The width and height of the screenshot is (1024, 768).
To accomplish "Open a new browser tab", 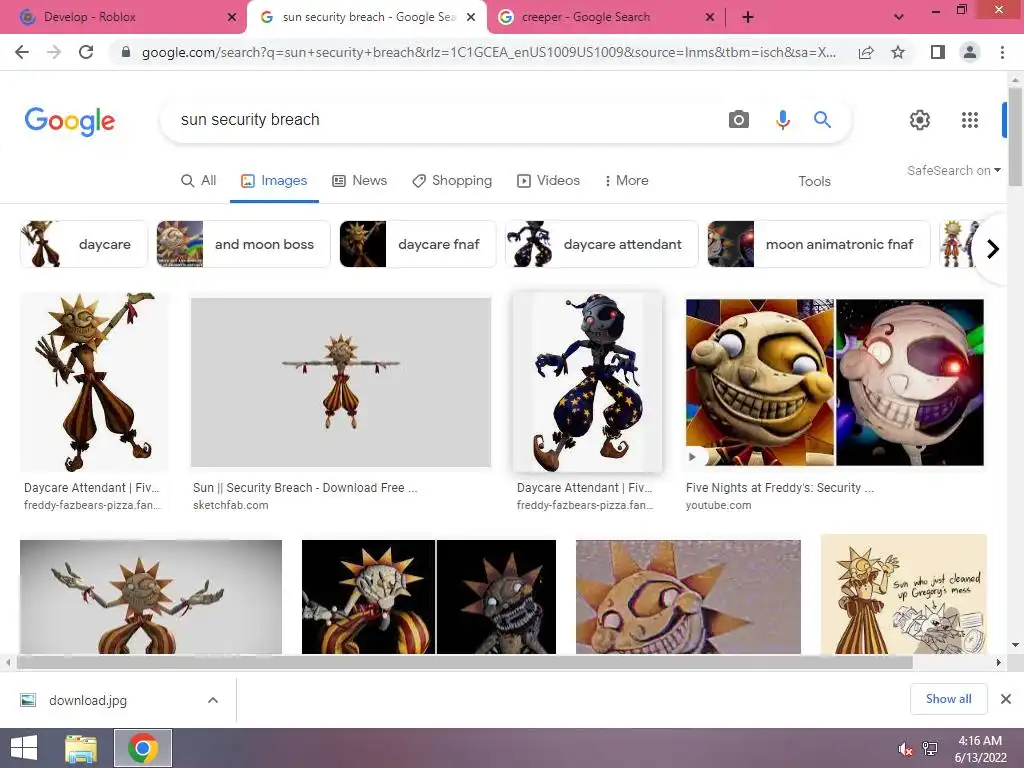I will [x=748, y=18].
